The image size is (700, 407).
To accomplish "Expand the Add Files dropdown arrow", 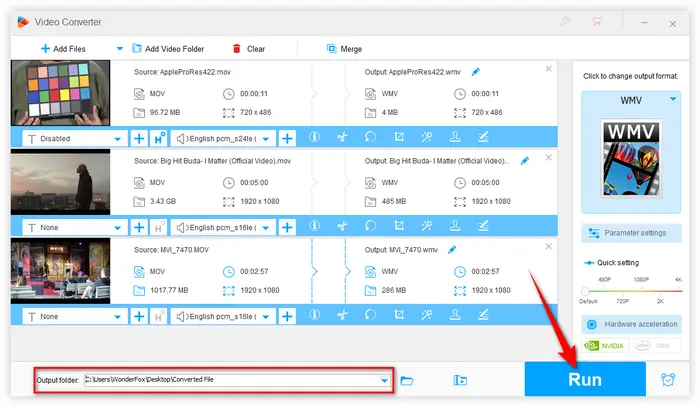I will coord(119,49).
